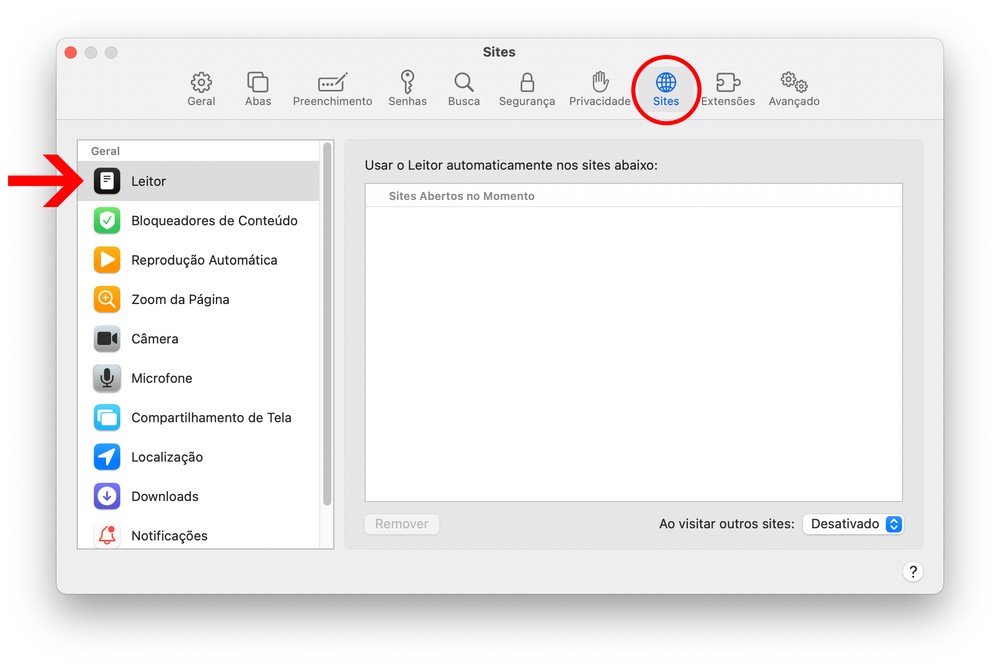Viewport: 1000px width, 669px height.
Task: Expand the Desativado dropdown menu
Action: pyautogui.click(x=853, y=524)
